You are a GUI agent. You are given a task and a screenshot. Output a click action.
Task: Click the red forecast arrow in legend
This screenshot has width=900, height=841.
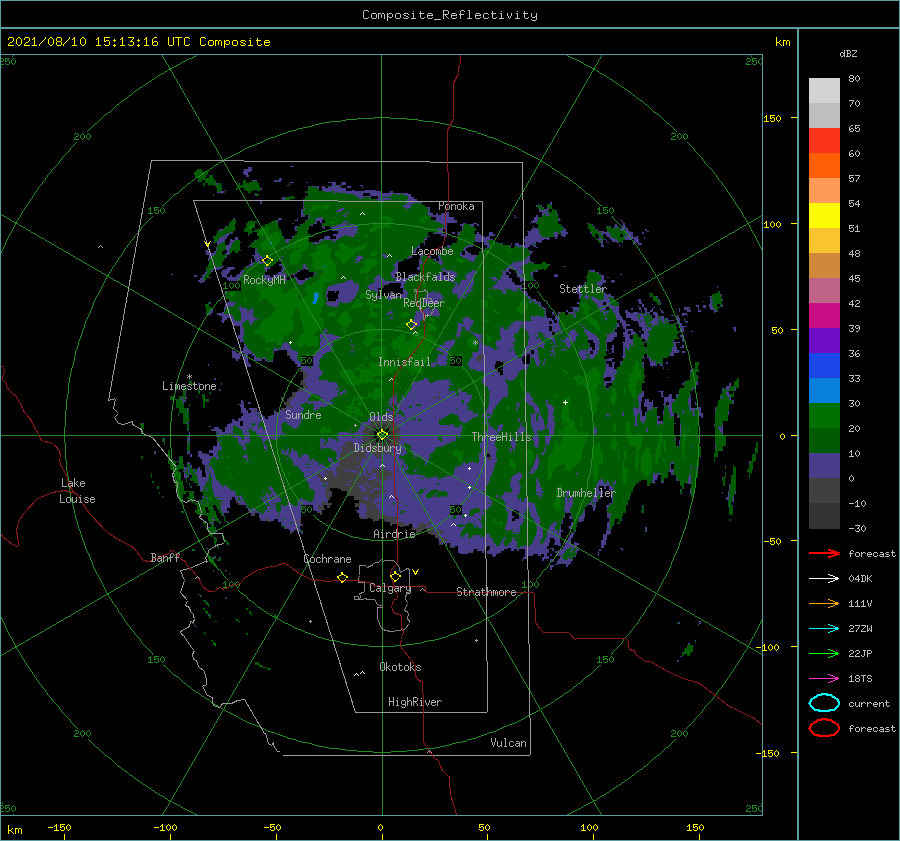(x=824, y=553)
